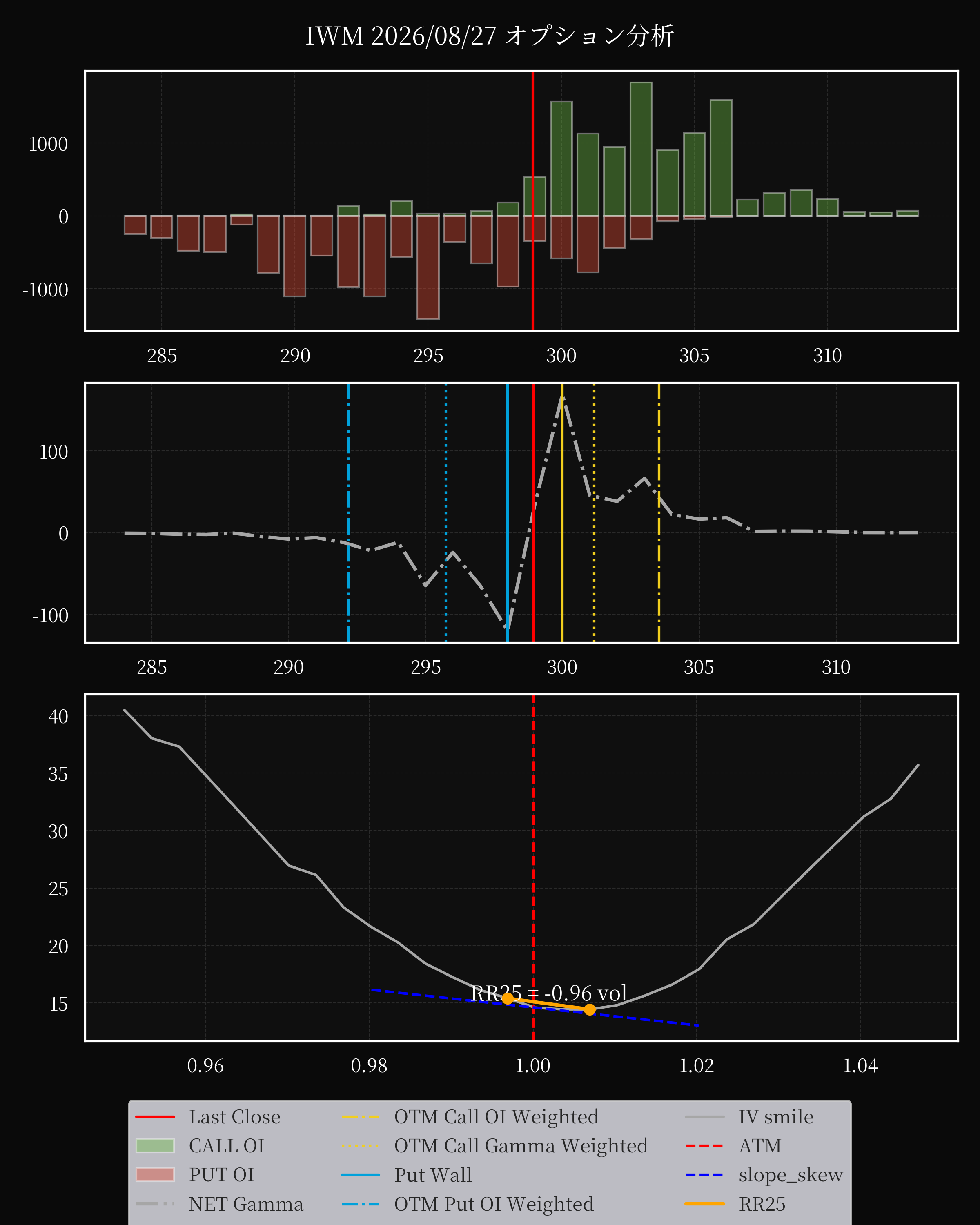Click the '-1000' y-axis label on top chart
The height and width of the screenshot is (1225, 980).
[45, 290]
